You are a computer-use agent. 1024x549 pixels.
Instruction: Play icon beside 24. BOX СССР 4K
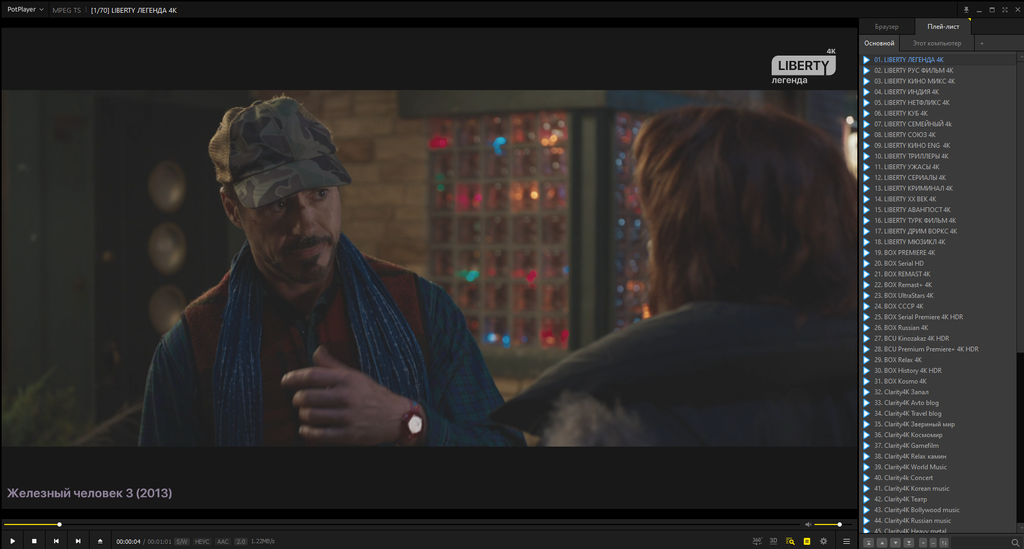click(867, 306)
